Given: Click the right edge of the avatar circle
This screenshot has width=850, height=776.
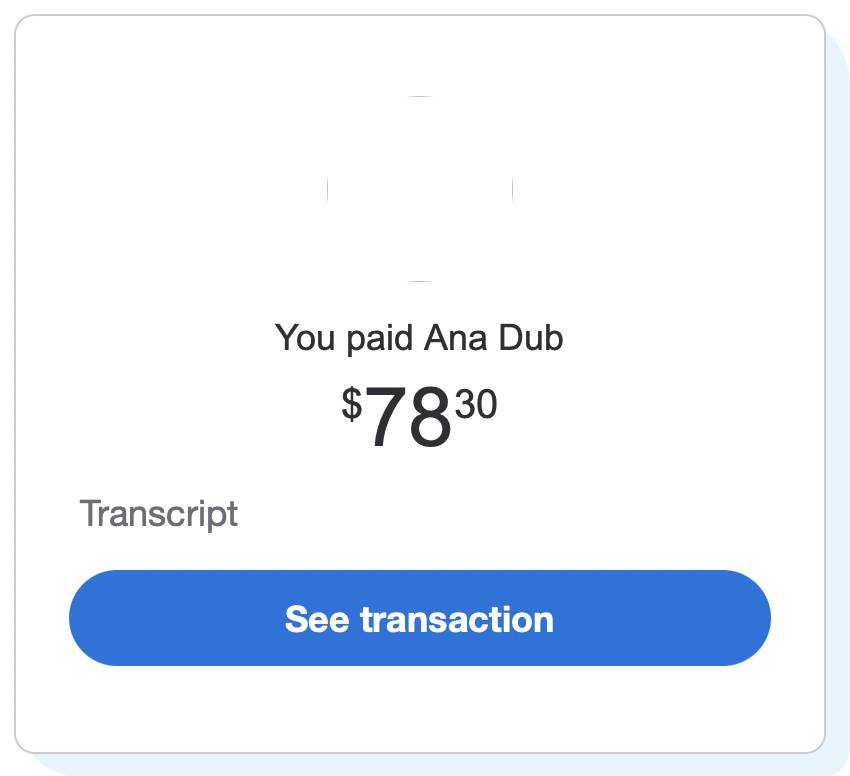Looking at the screenshot, I should click(x=511, y=189).
